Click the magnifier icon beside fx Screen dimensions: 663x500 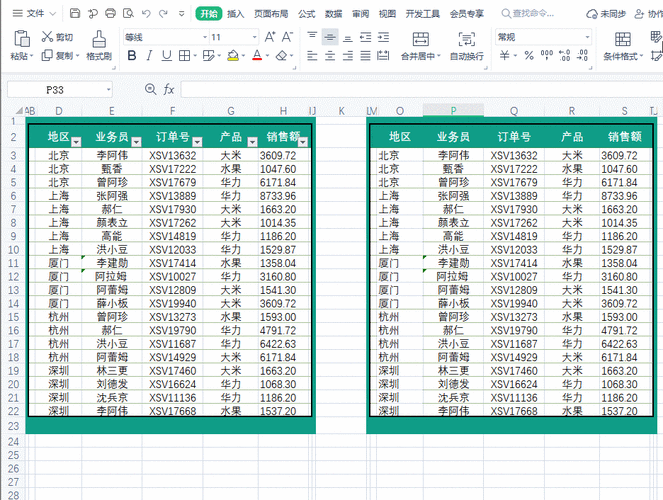(x=151, y=89)
